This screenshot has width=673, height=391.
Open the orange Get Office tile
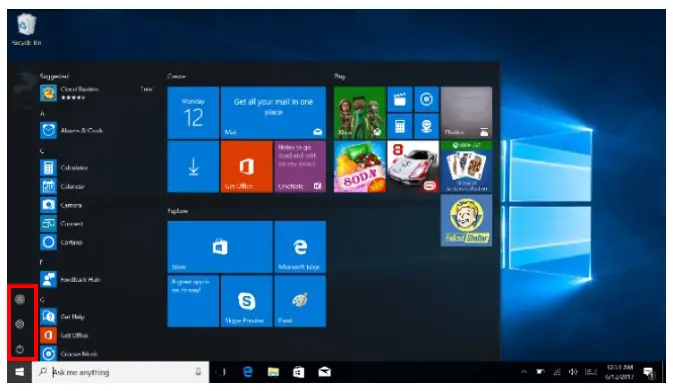246,167
